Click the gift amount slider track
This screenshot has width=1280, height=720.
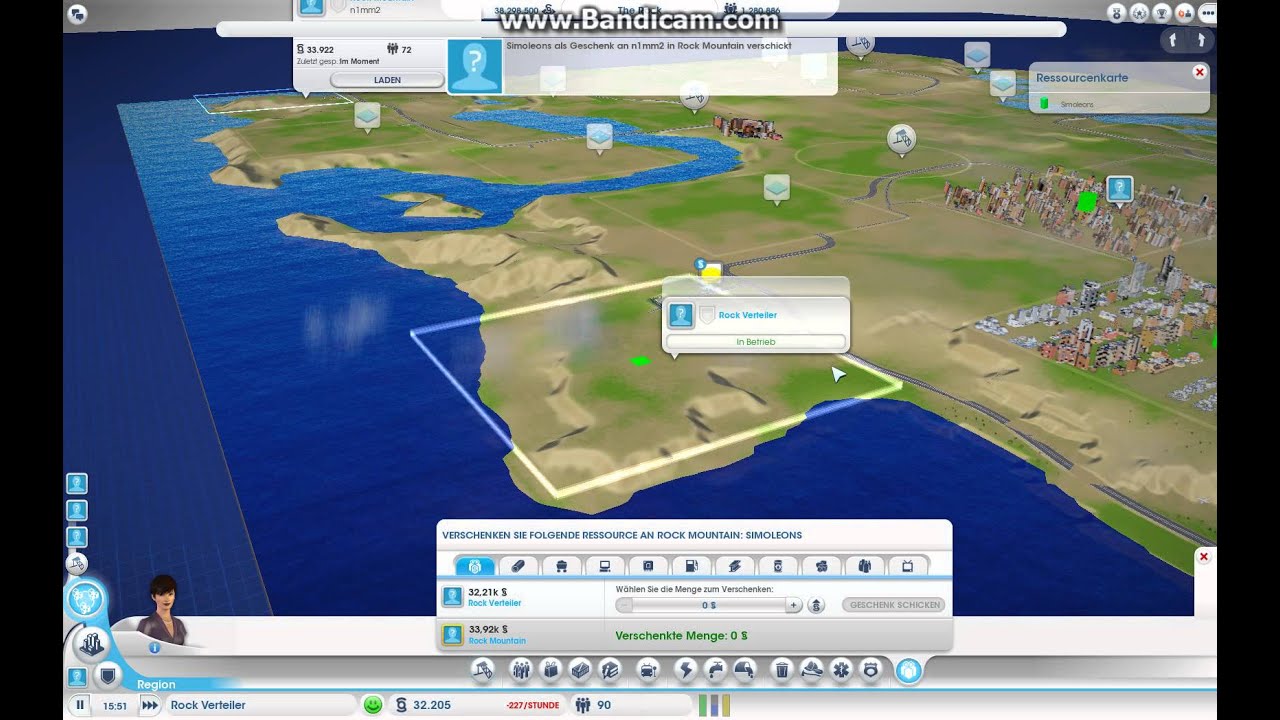(708, 605)
